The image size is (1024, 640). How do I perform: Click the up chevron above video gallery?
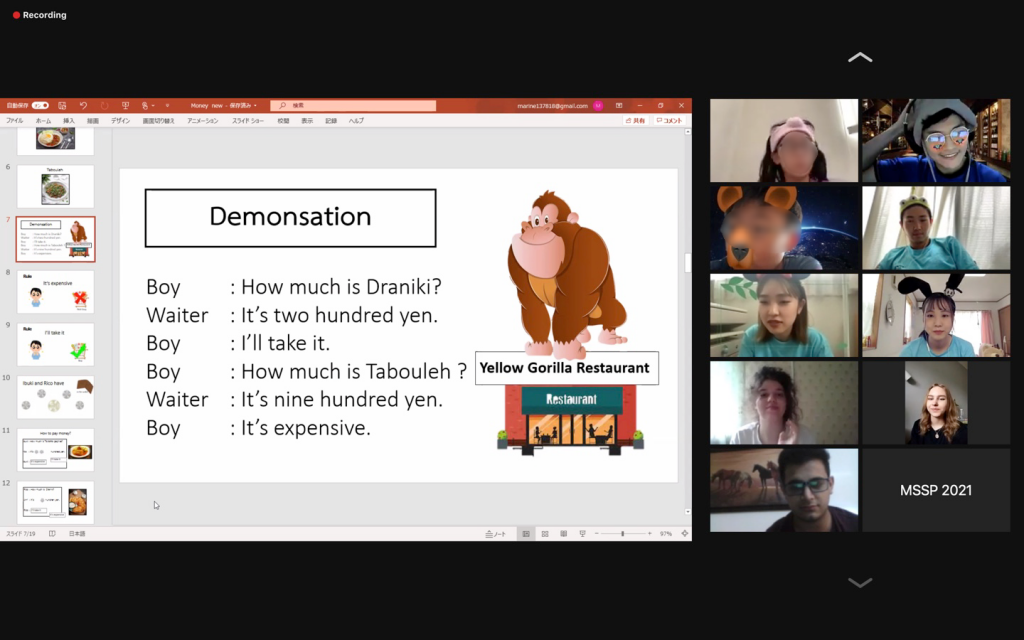(x=860, y=57)
